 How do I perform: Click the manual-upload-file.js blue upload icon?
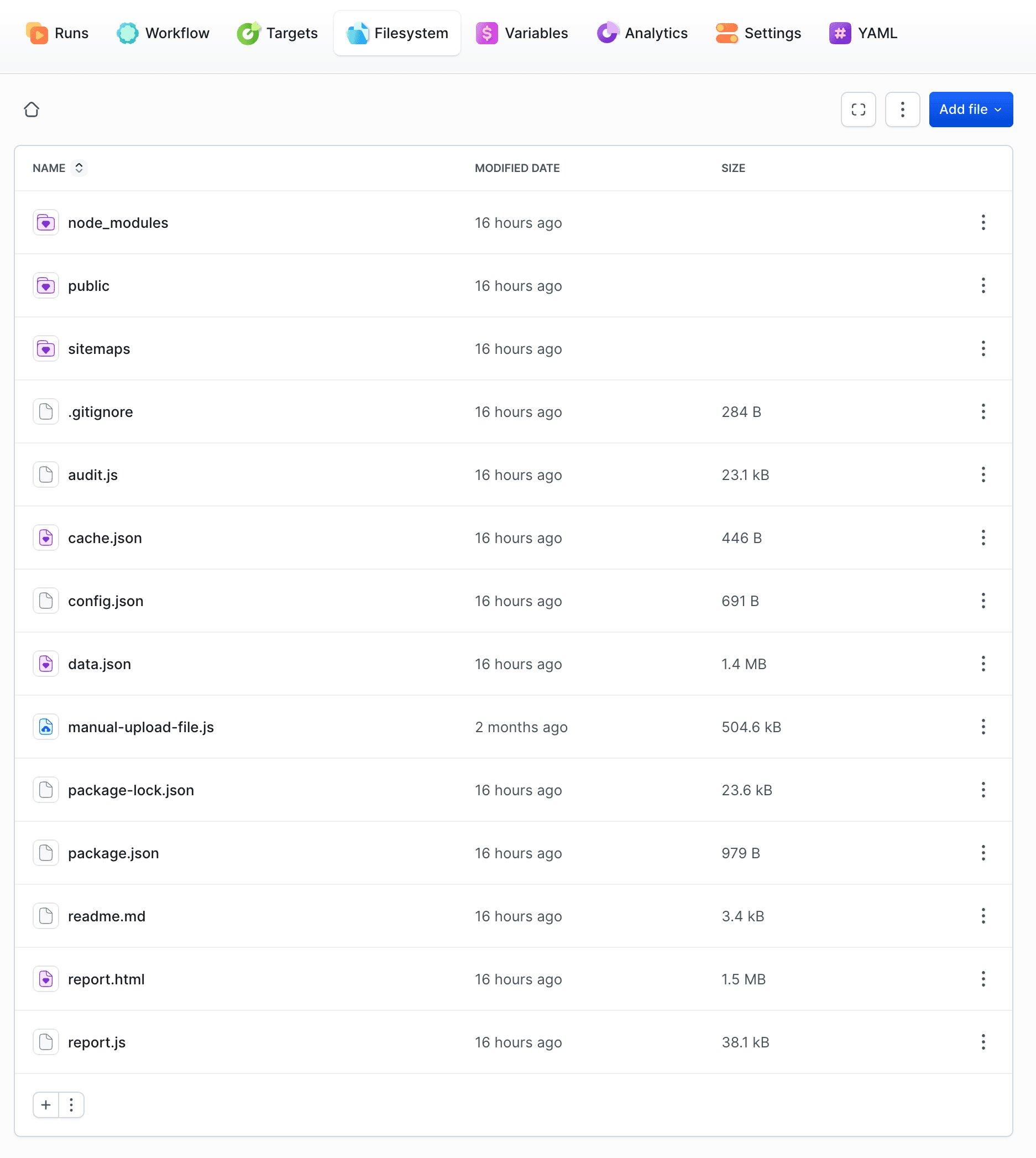click(x=45, y=727)
